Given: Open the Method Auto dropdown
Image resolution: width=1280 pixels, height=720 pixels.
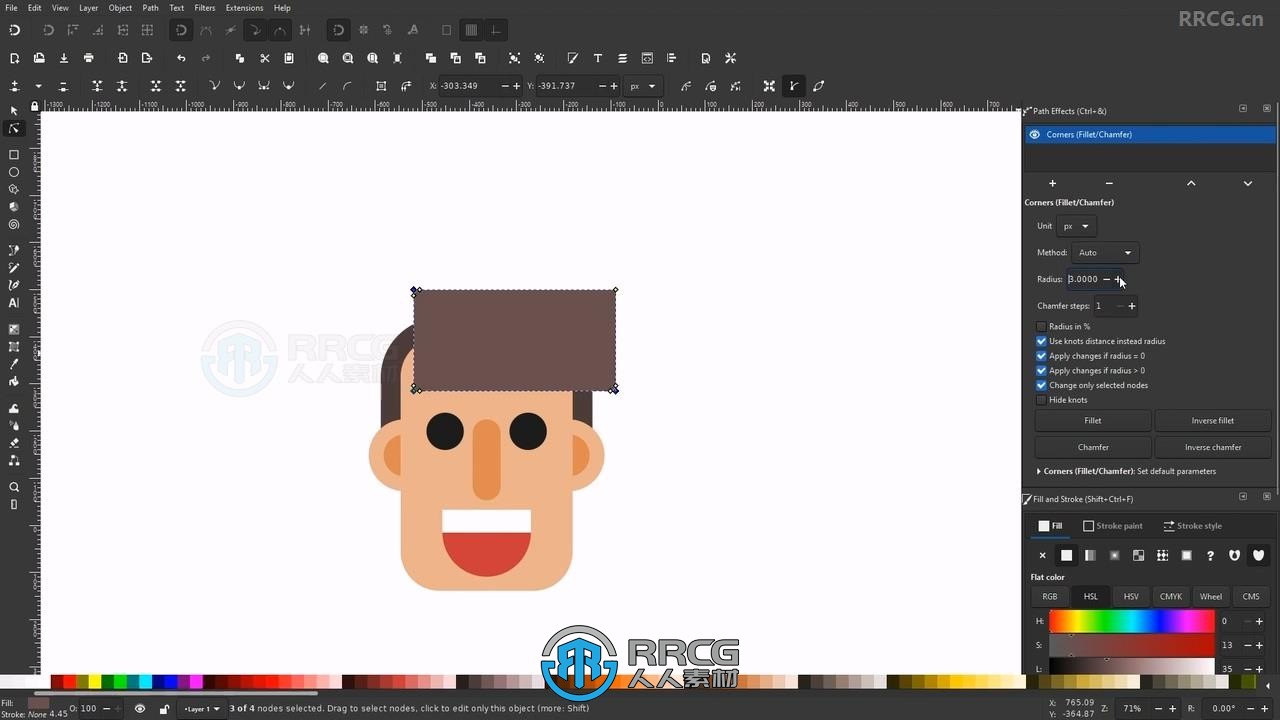Looking at the screenshot, I should [x=1105, y=252].
